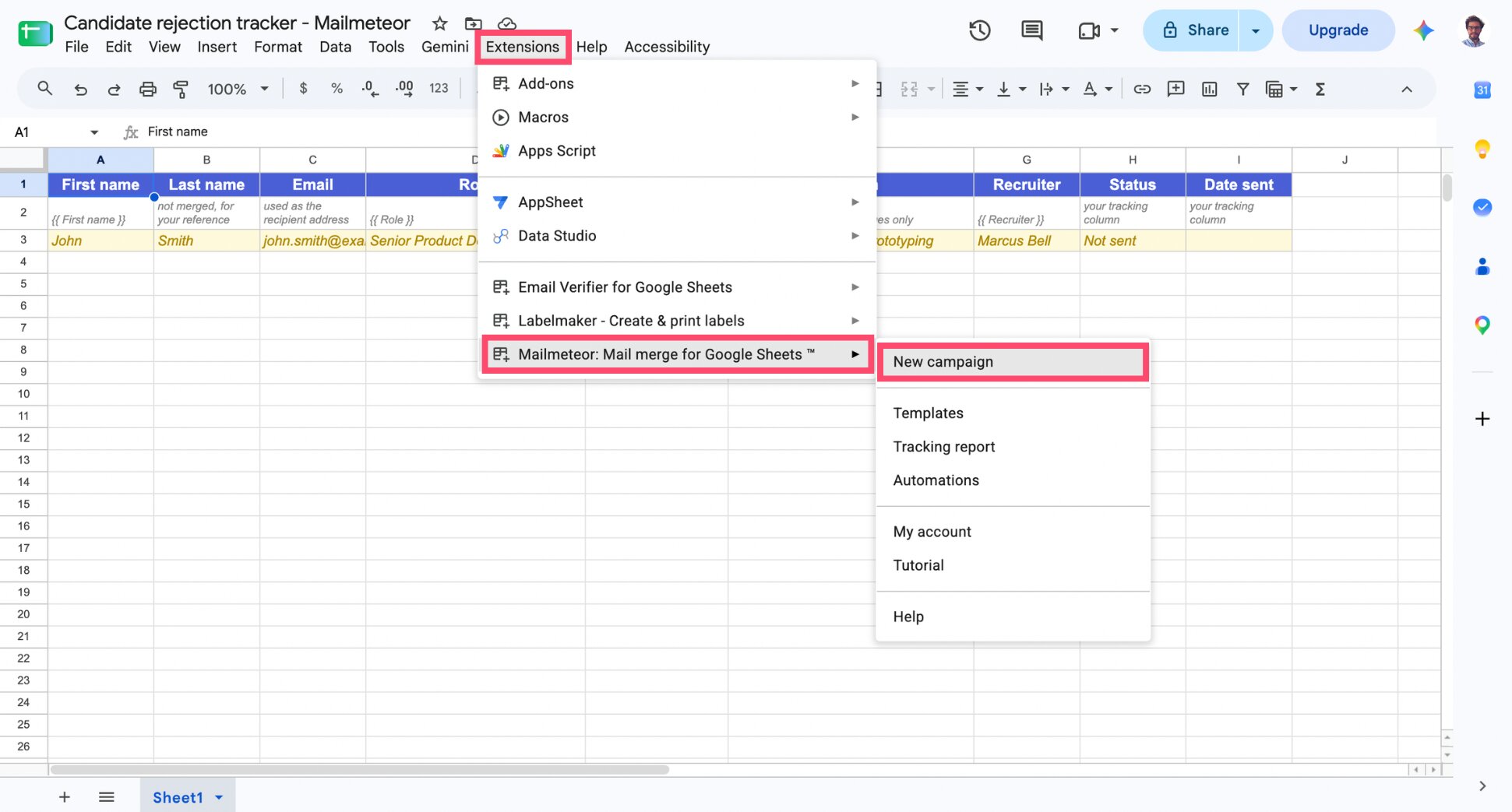Click the Google Sheets home logo

35,33
